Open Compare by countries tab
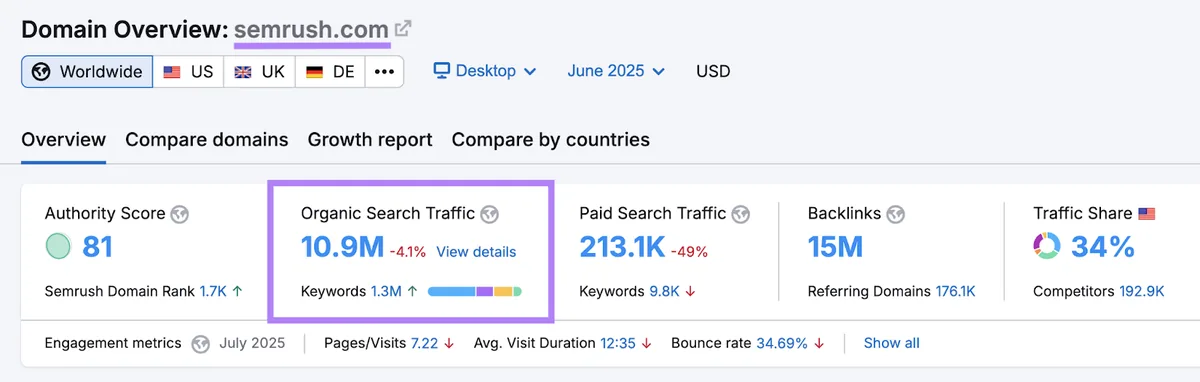 [551, 140]
